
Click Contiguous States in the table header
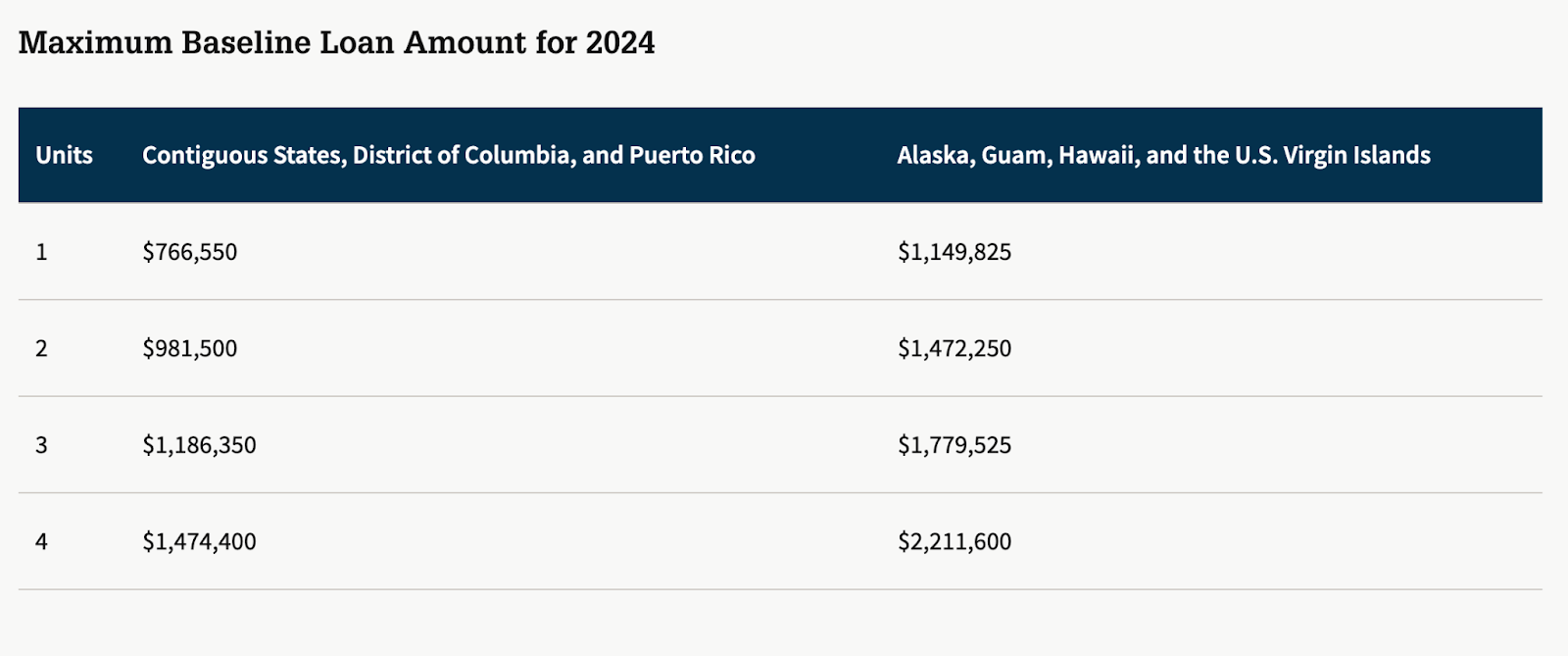coord(242,155)
